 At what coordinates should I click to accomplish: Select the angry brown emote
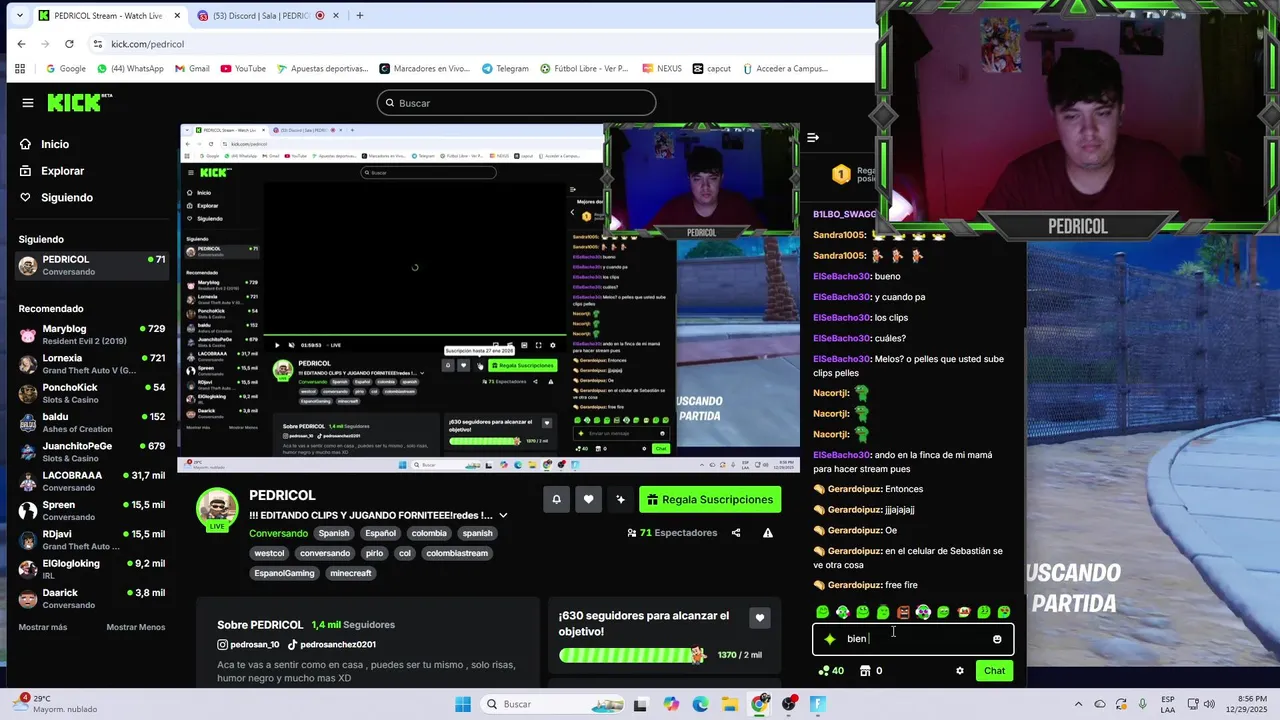pyautogui.click(x=903, y=612)
